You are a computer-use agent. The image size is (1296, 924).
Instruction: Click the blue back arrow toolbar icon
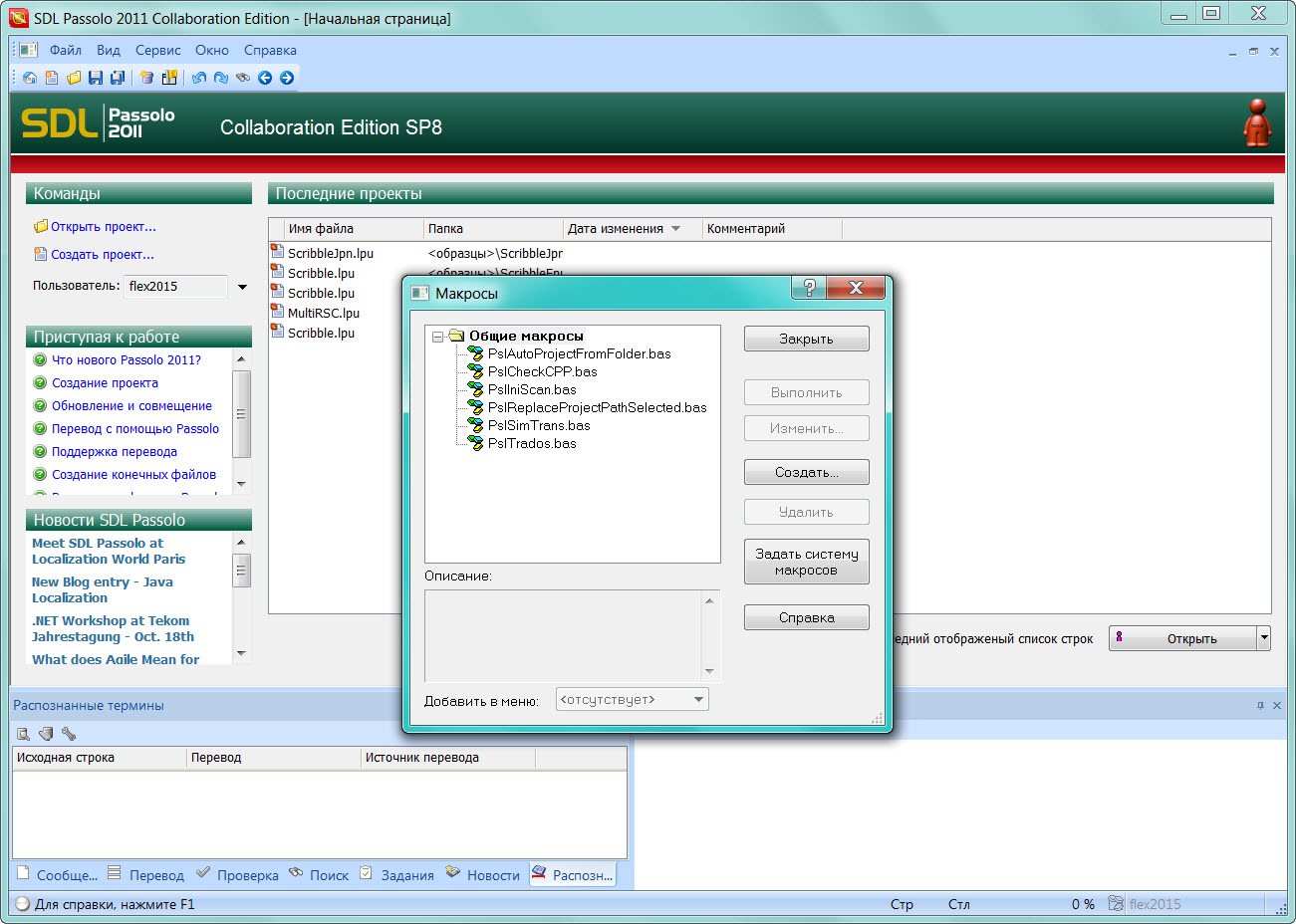[265, 78]
